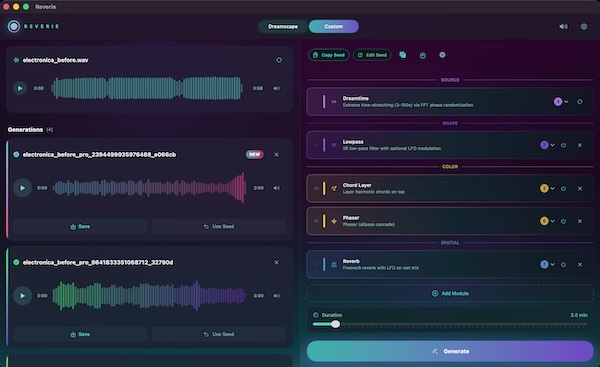Click the Add Module button

click(x=450, y=294)
